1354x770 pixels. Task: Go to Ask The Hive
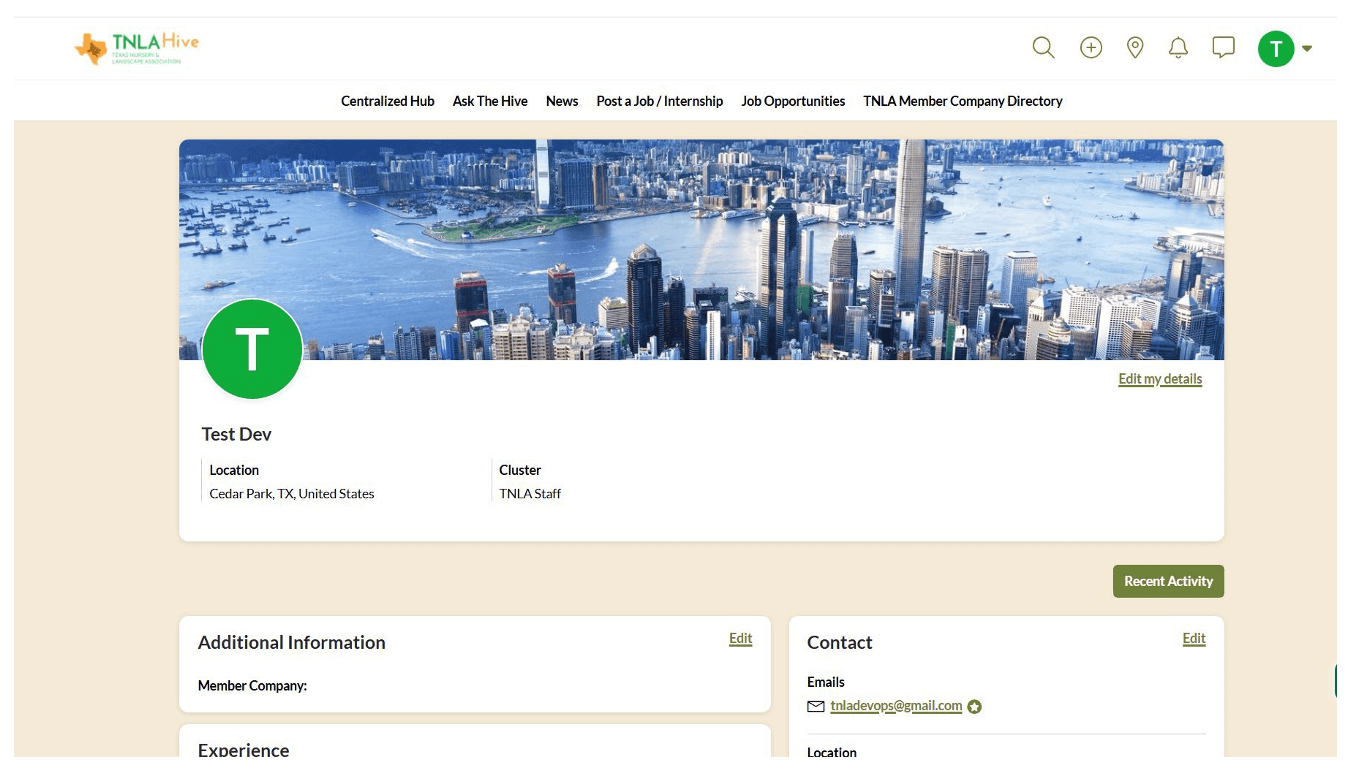pos(490,101)
